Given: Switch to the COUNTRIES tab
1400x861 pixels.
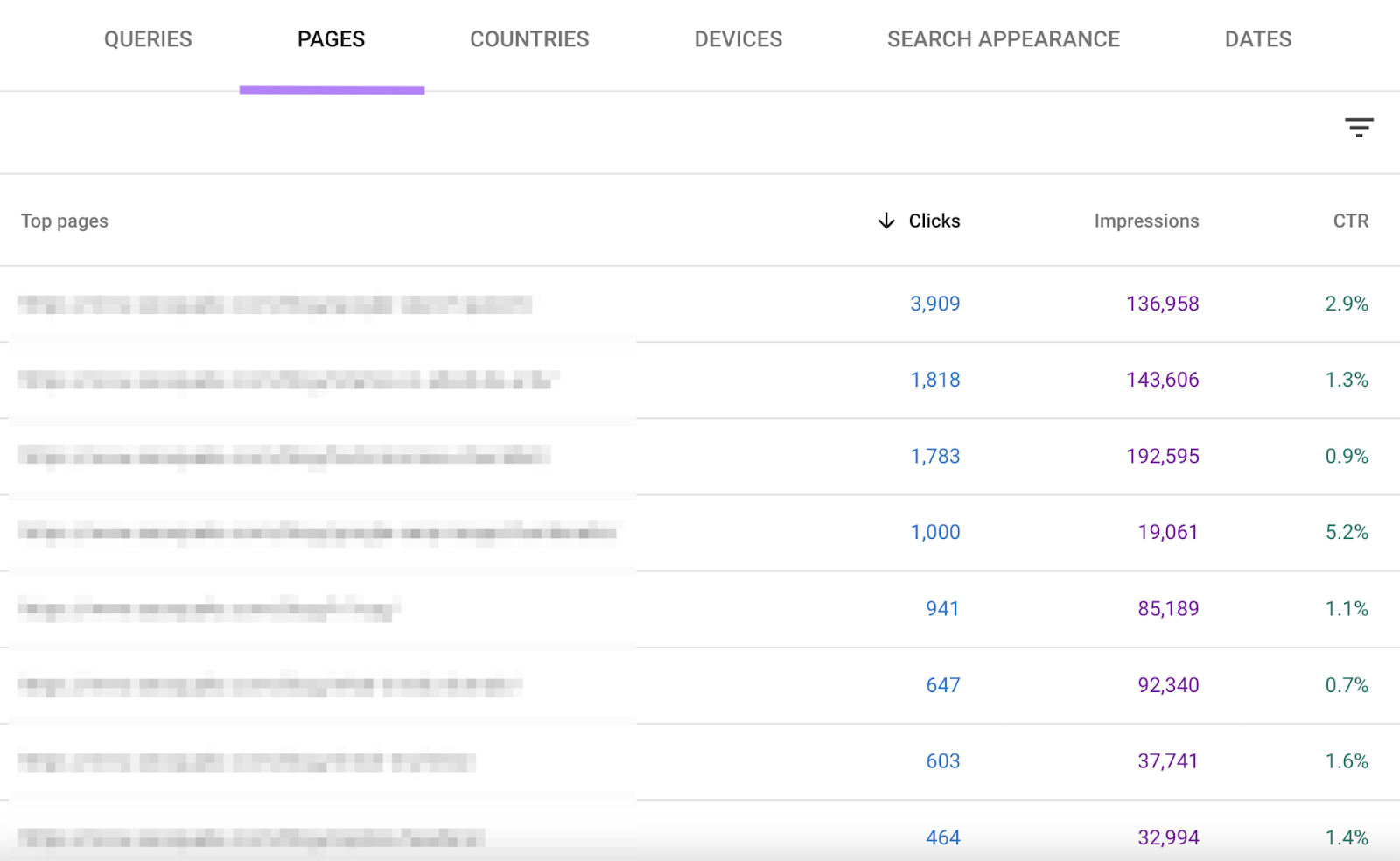Looking at the screenshot, I should pyautogui.click(x=528, y=38).
